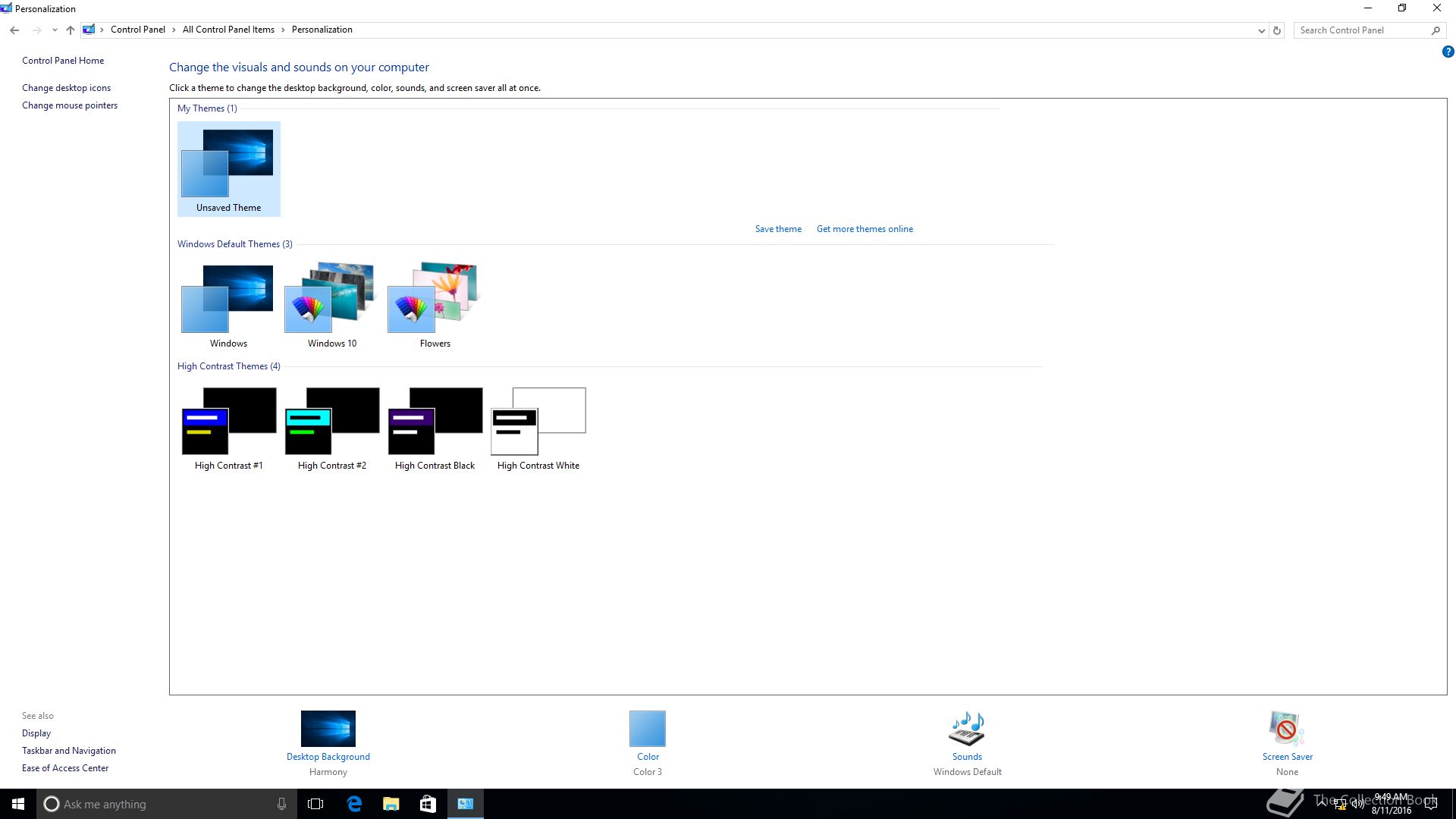This screenshot has height=819, width=1456.
Task: Expand chevron after Control Panel breadcrumb
Action: point(174,30)
